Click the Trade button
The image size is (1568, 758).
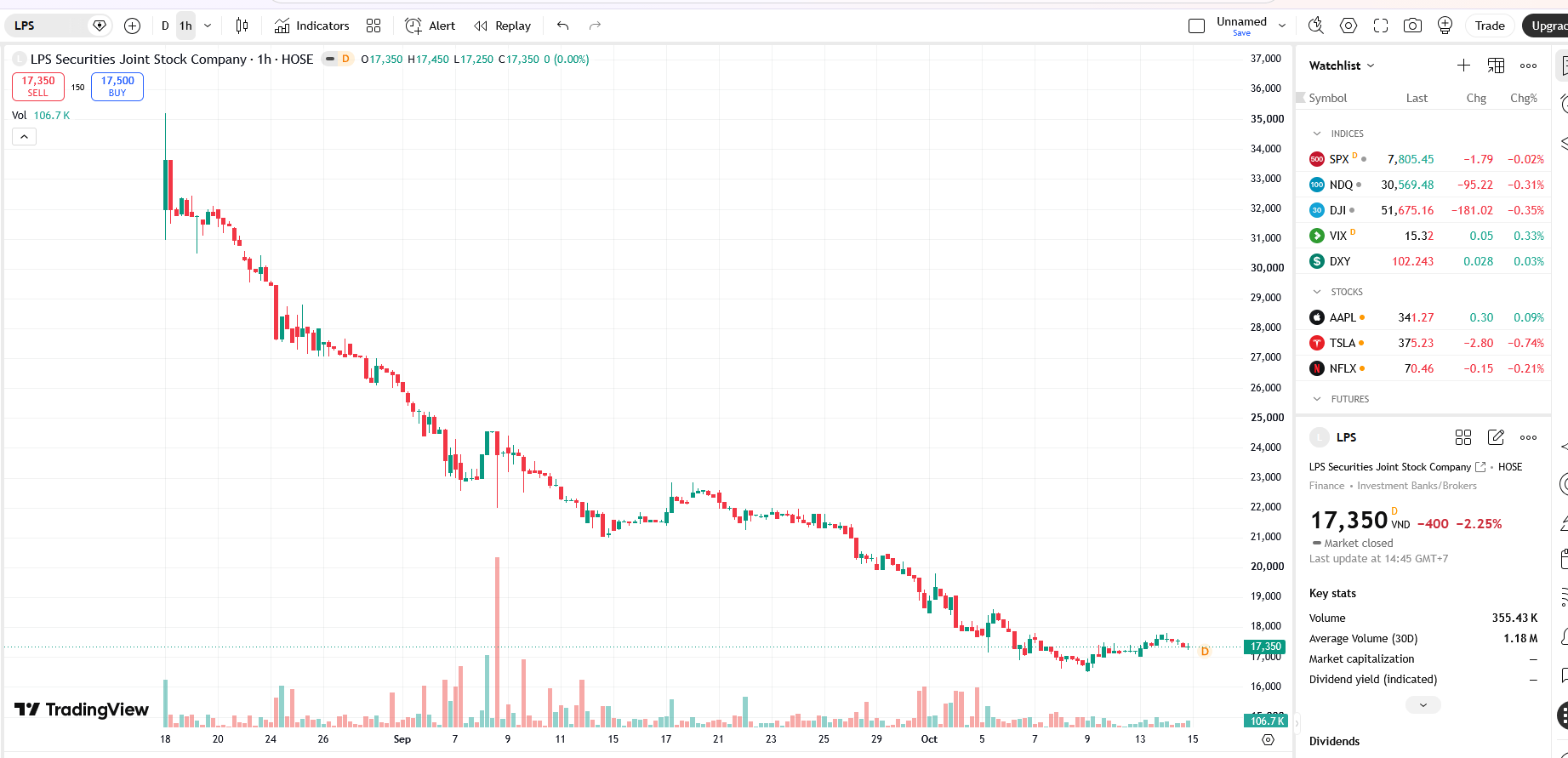coord(1490,26)
